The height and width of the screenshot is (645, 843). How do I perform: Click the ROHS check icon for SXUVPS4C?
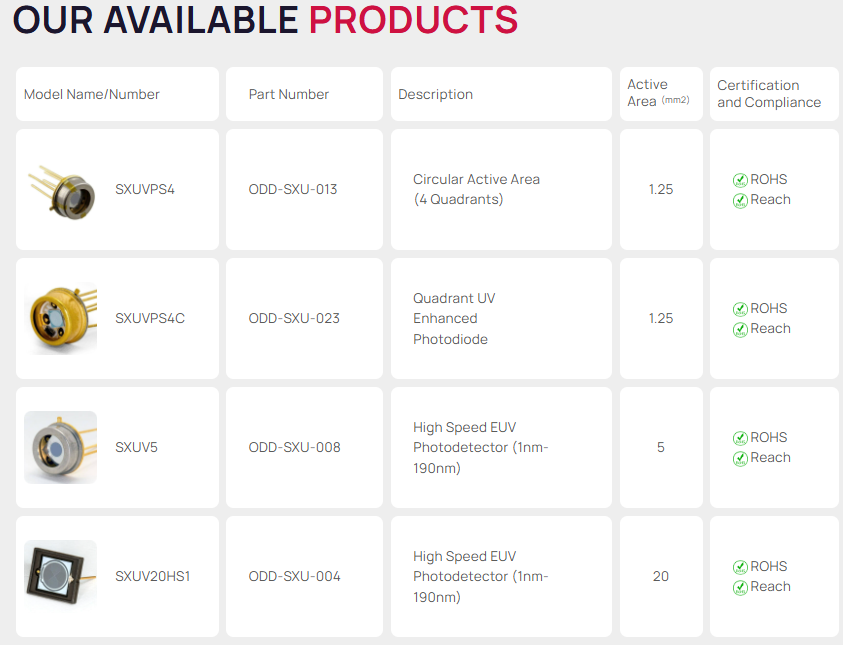pyautogui.click(x=740, y=309)
